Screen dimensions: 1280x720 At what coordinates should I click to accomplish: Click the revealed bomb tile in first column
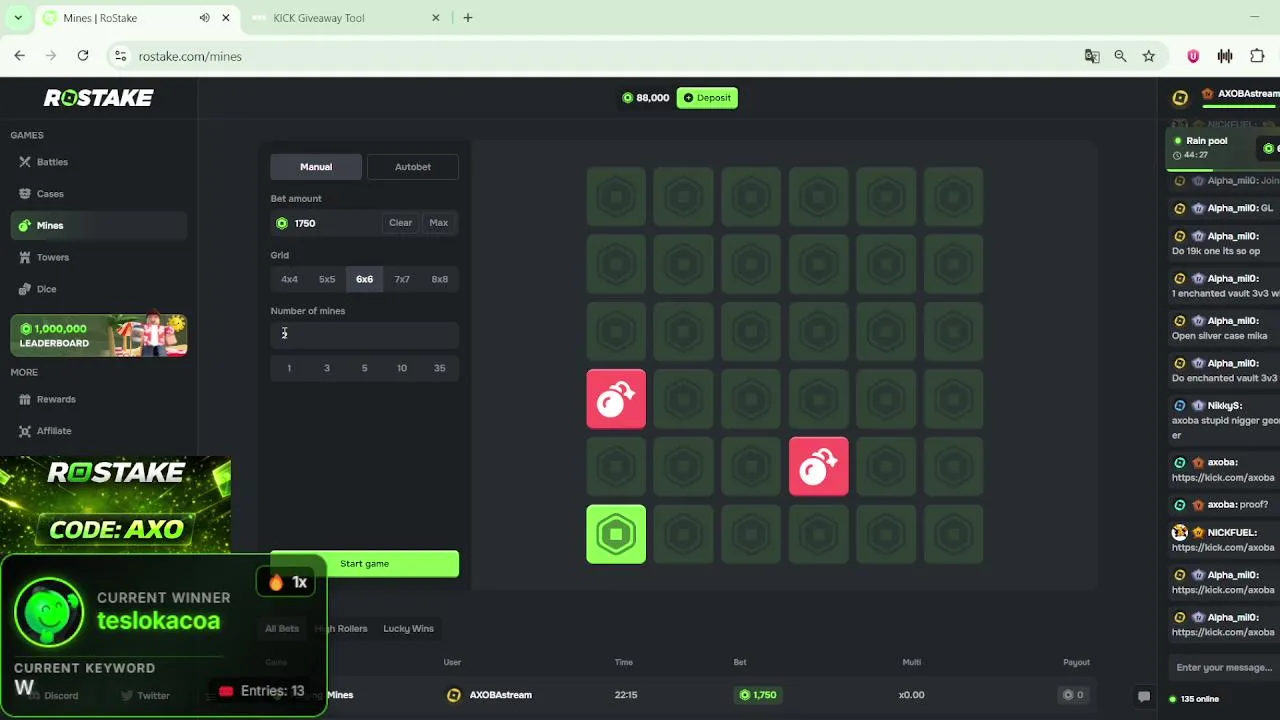[x=616, y=399]
